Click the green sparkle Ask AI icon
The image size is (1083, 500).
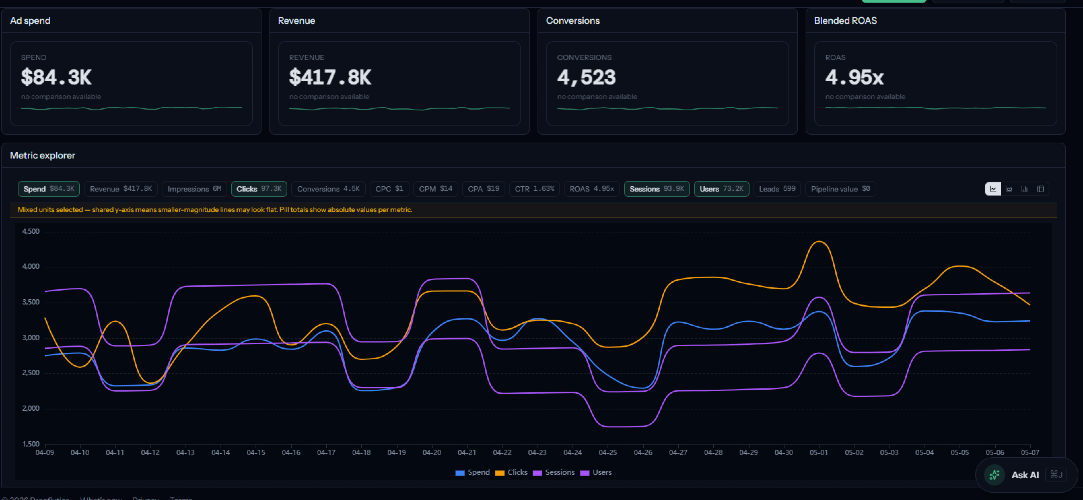(x=995, y=474)
